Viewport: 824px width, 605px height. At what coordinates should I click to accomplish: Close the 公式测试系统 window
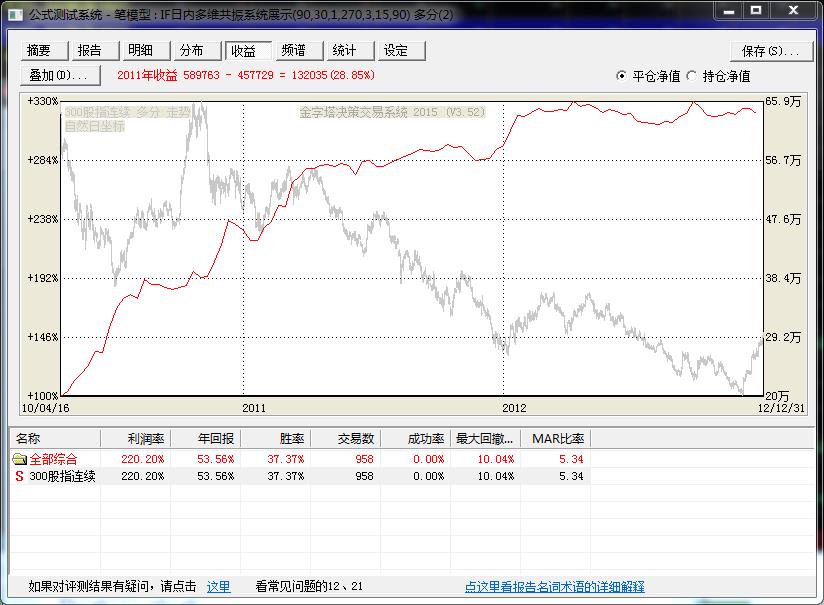click(794, 10)
